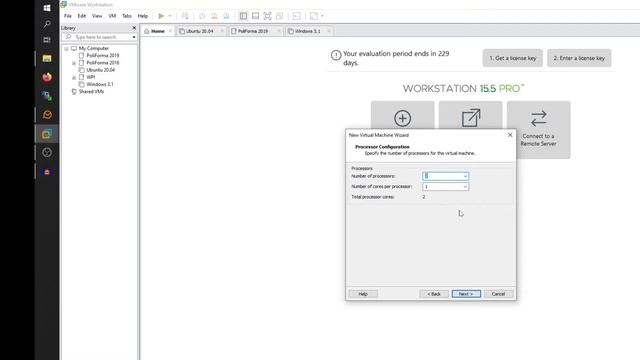The image size is (640, 360).
Task: Click the wizard Help button
Action: (363, 294)
